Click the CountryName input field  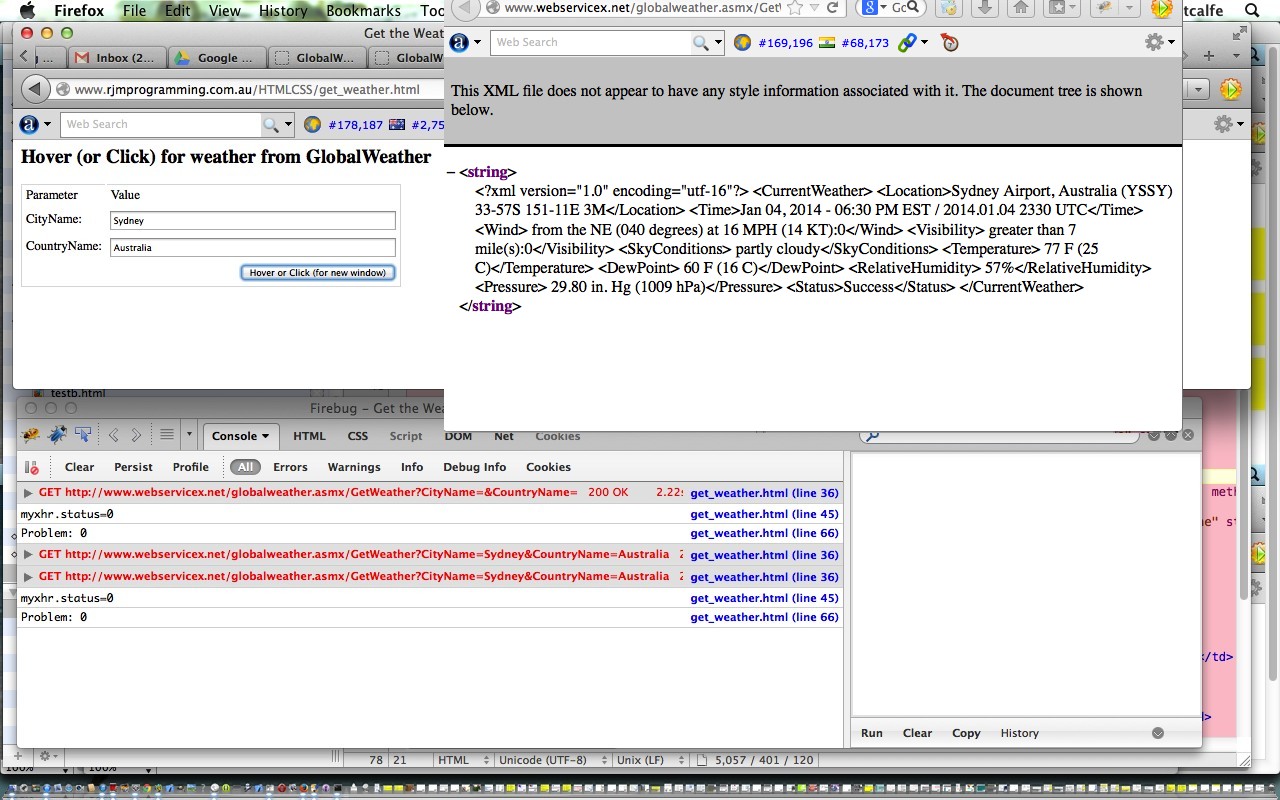(x=253, y=247)
